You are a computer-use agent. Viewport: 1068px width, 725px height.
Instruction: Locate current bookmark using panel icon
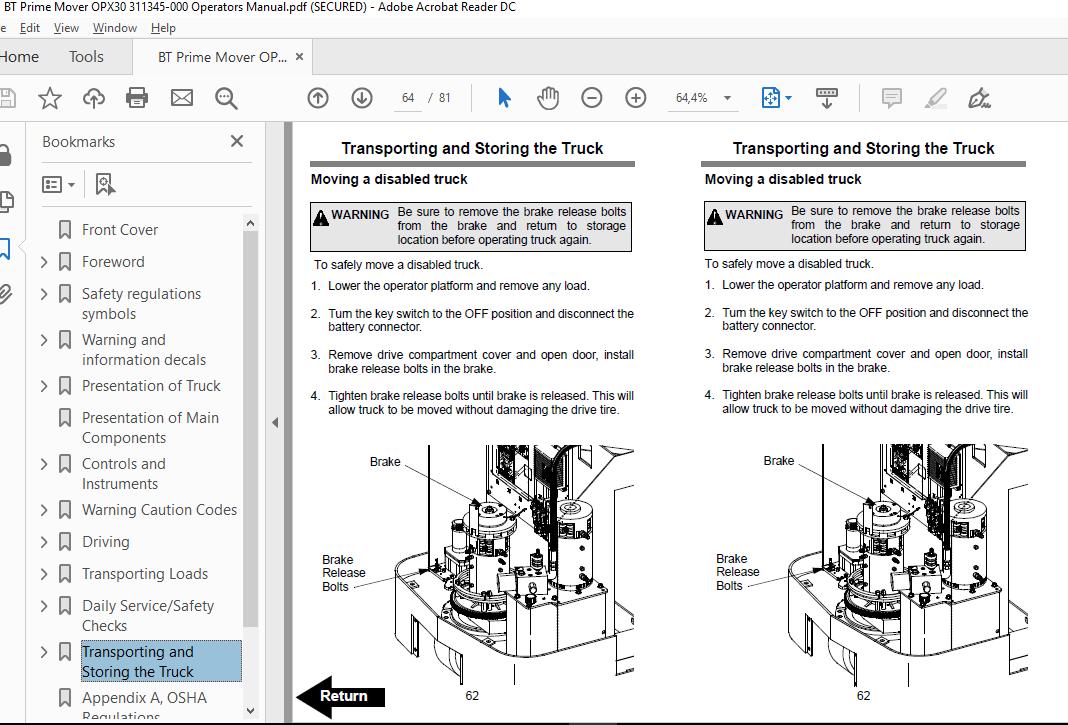104,184
